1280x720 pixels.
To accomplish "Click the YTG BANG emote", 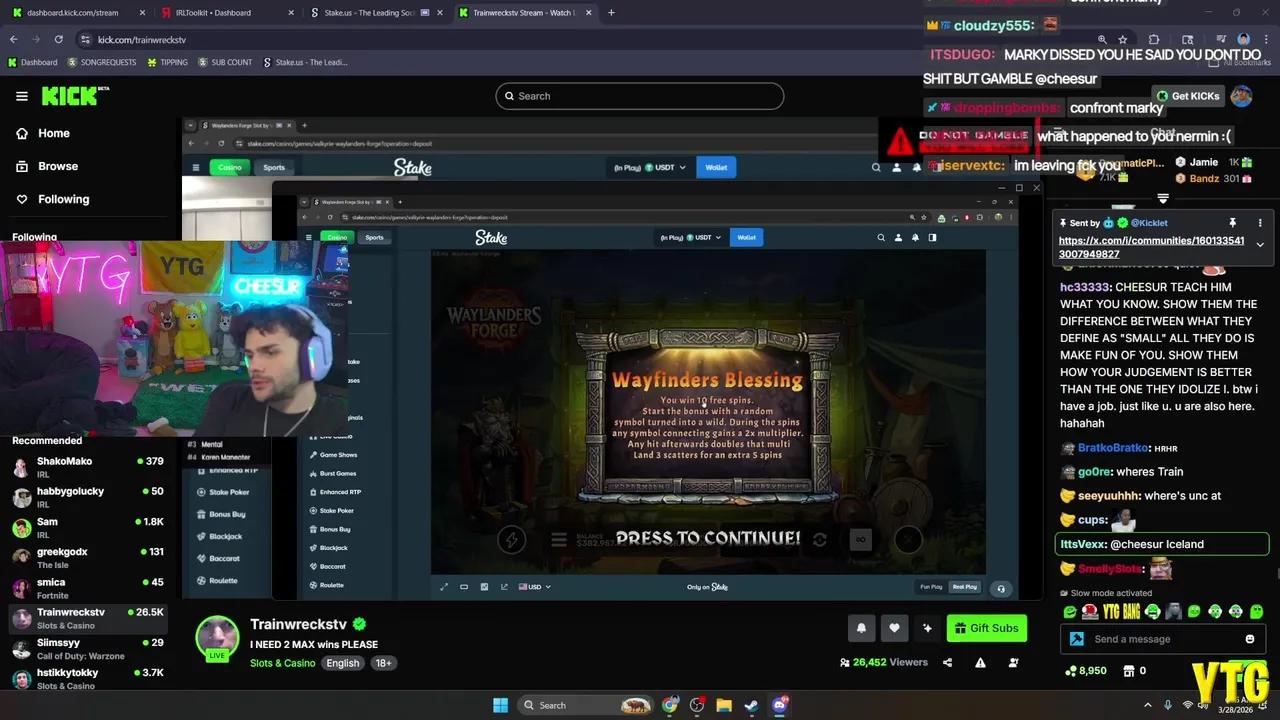I will click(x=1120, y=611).
